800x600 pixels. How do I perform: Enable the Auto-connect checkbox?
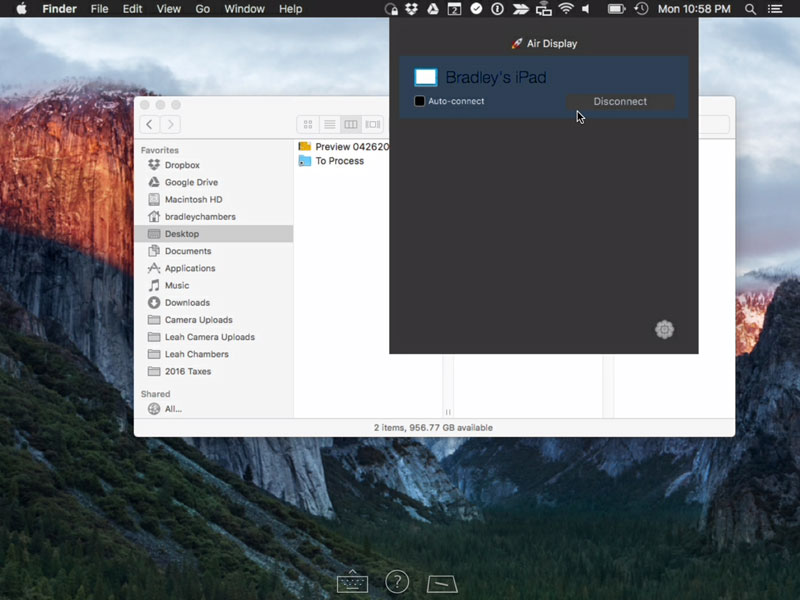tap(419, 101)
